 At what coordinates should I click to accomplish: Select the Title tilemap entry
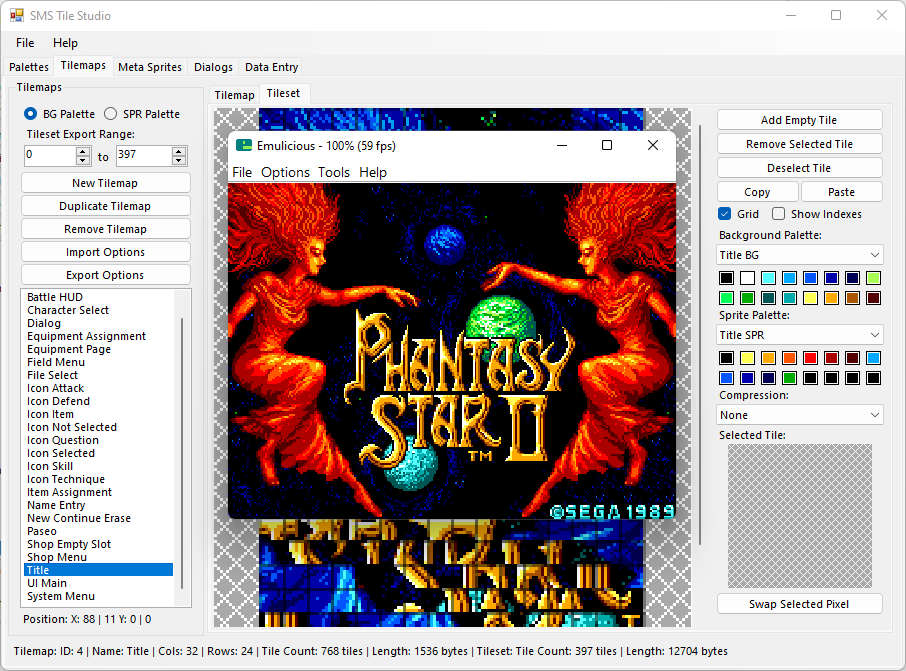tap(99, 570)
